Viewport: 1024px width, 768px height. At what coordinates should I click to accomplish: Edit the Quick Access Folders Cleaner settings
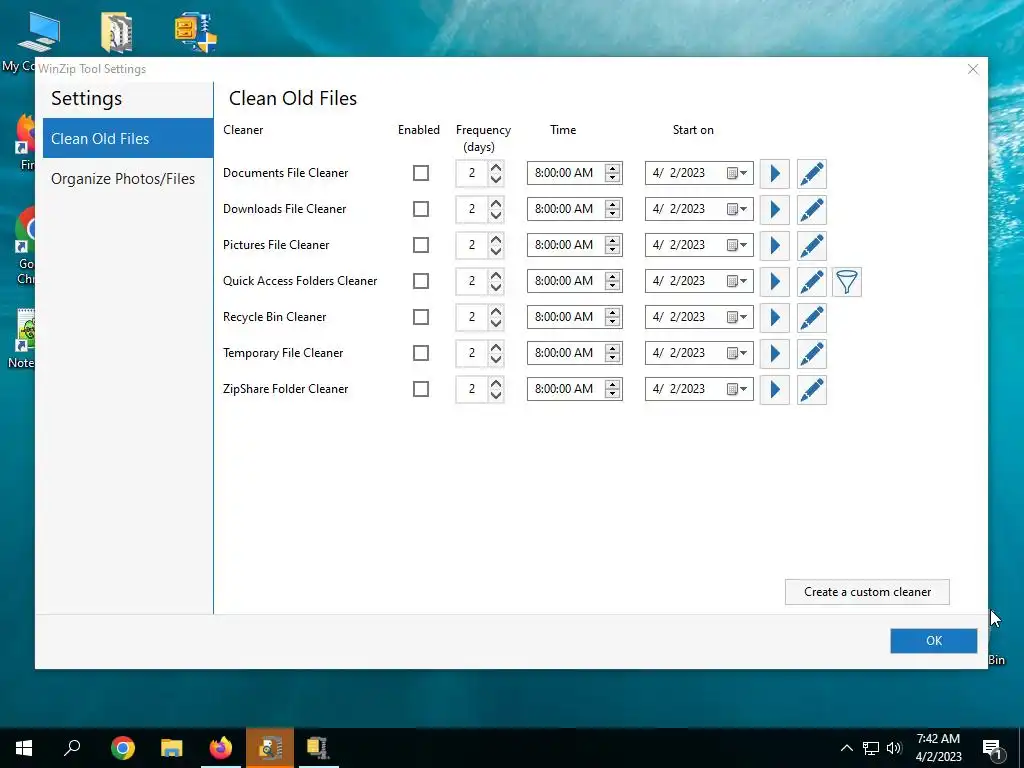[x=812, y=281]
